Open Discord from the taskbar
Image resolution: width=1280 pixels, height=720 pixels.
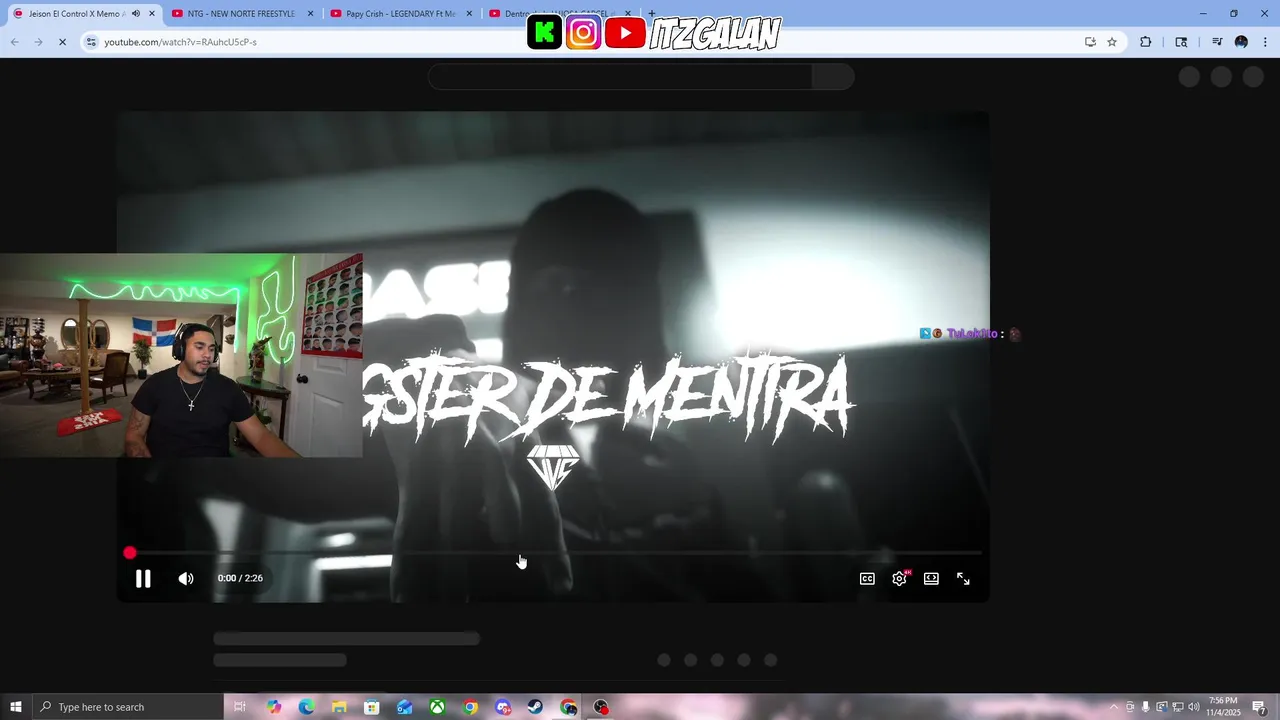click(x=503, y=707)
